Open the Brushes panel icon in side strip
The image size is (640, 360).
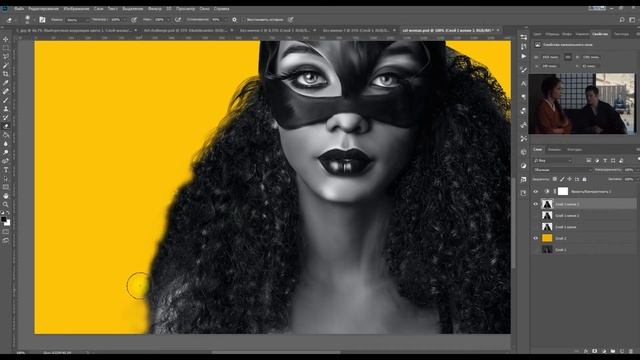coord(524,70)
